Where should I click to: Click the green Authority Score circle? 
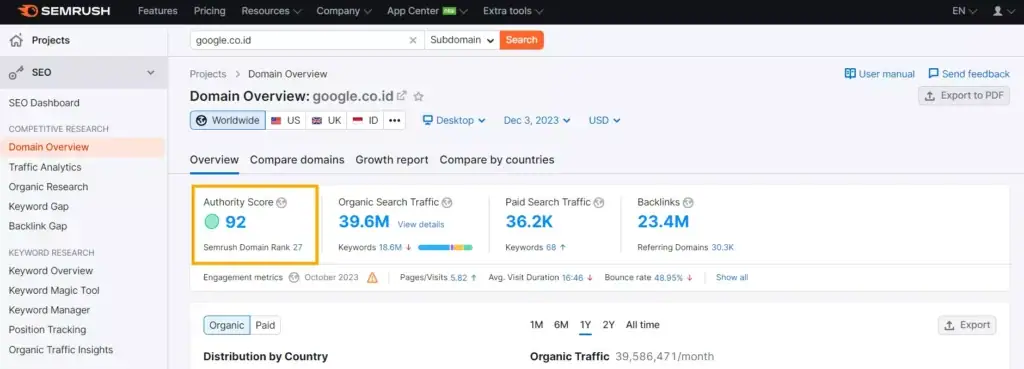pos(212,222)
